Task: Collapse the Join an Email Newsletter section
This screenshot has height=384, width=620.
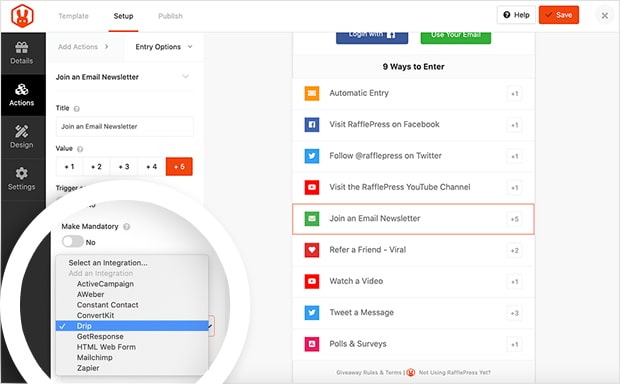Action: 185,77
